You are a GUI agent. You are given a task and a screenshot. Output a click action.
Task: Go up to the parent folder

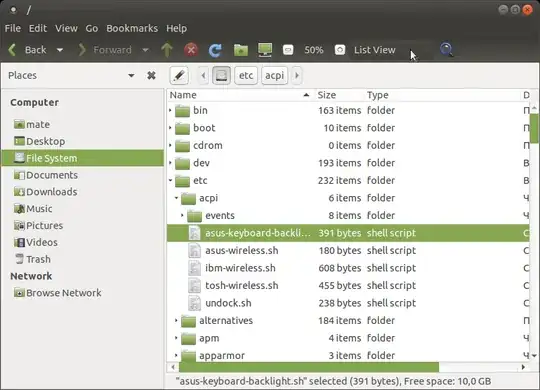167,50
